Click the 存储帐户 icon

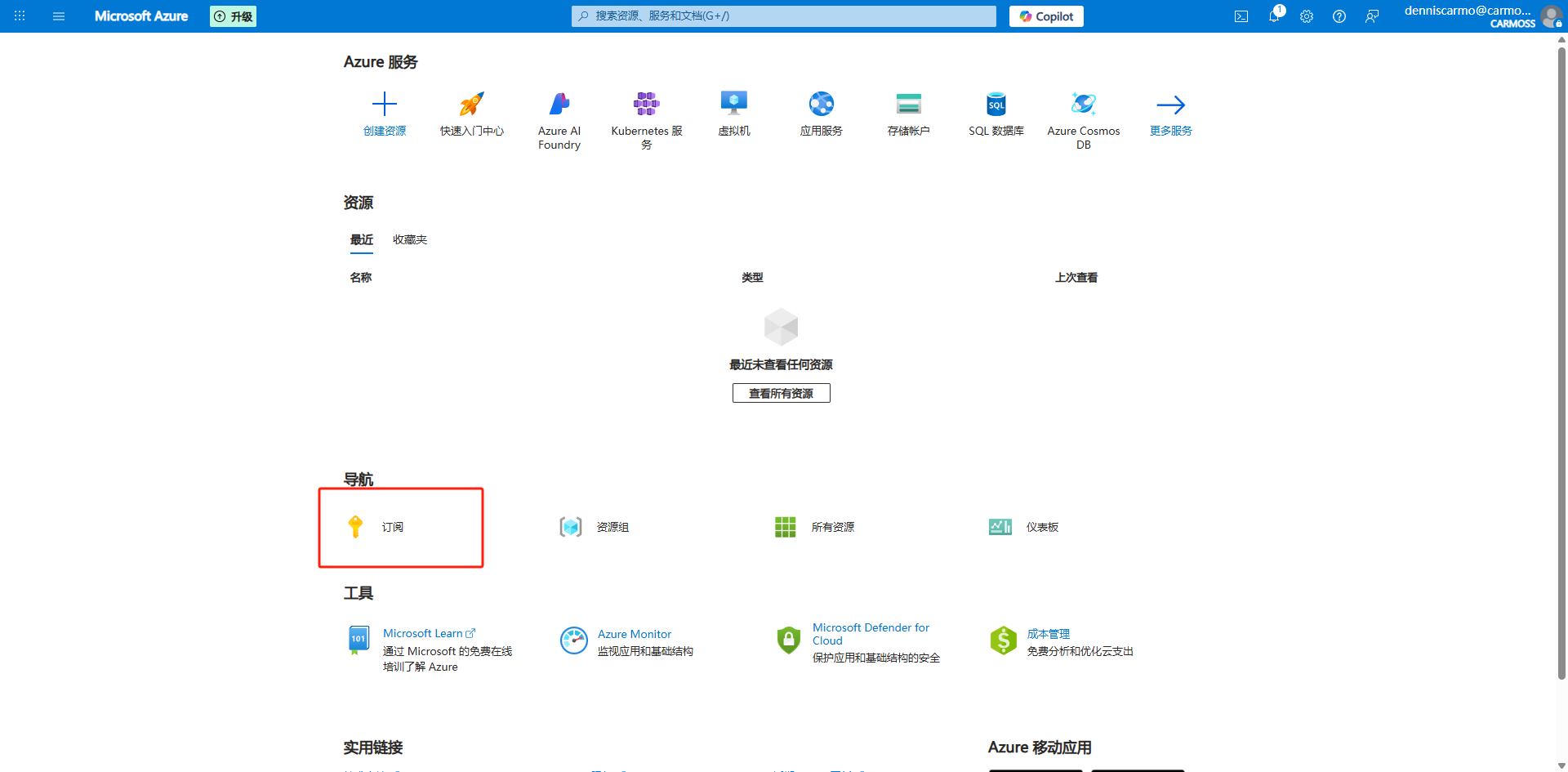pos(908,105)
